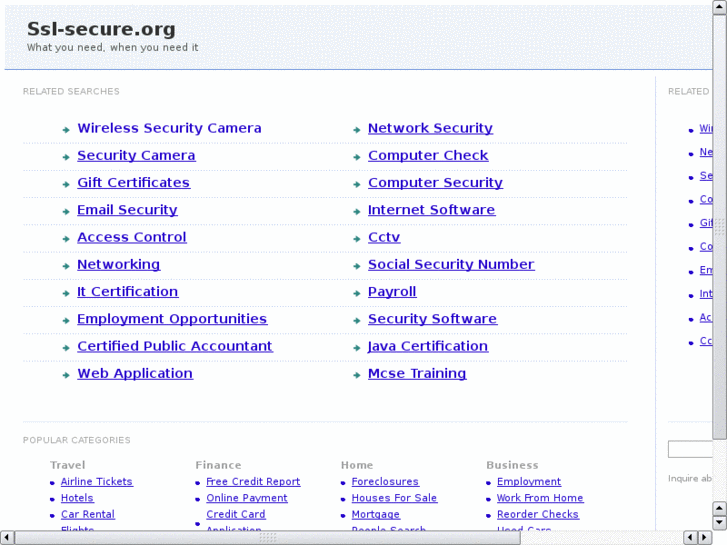Click the Gift Certificates link

point(134,183)
